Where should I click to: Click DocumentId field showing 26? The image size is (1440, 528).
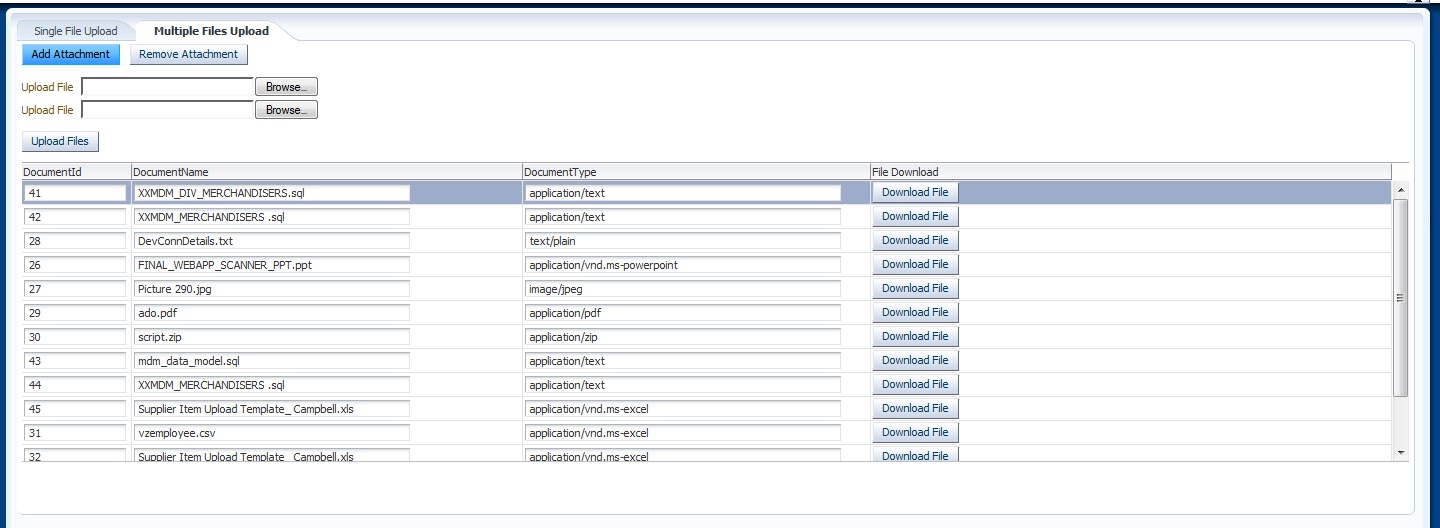(75, 265)
